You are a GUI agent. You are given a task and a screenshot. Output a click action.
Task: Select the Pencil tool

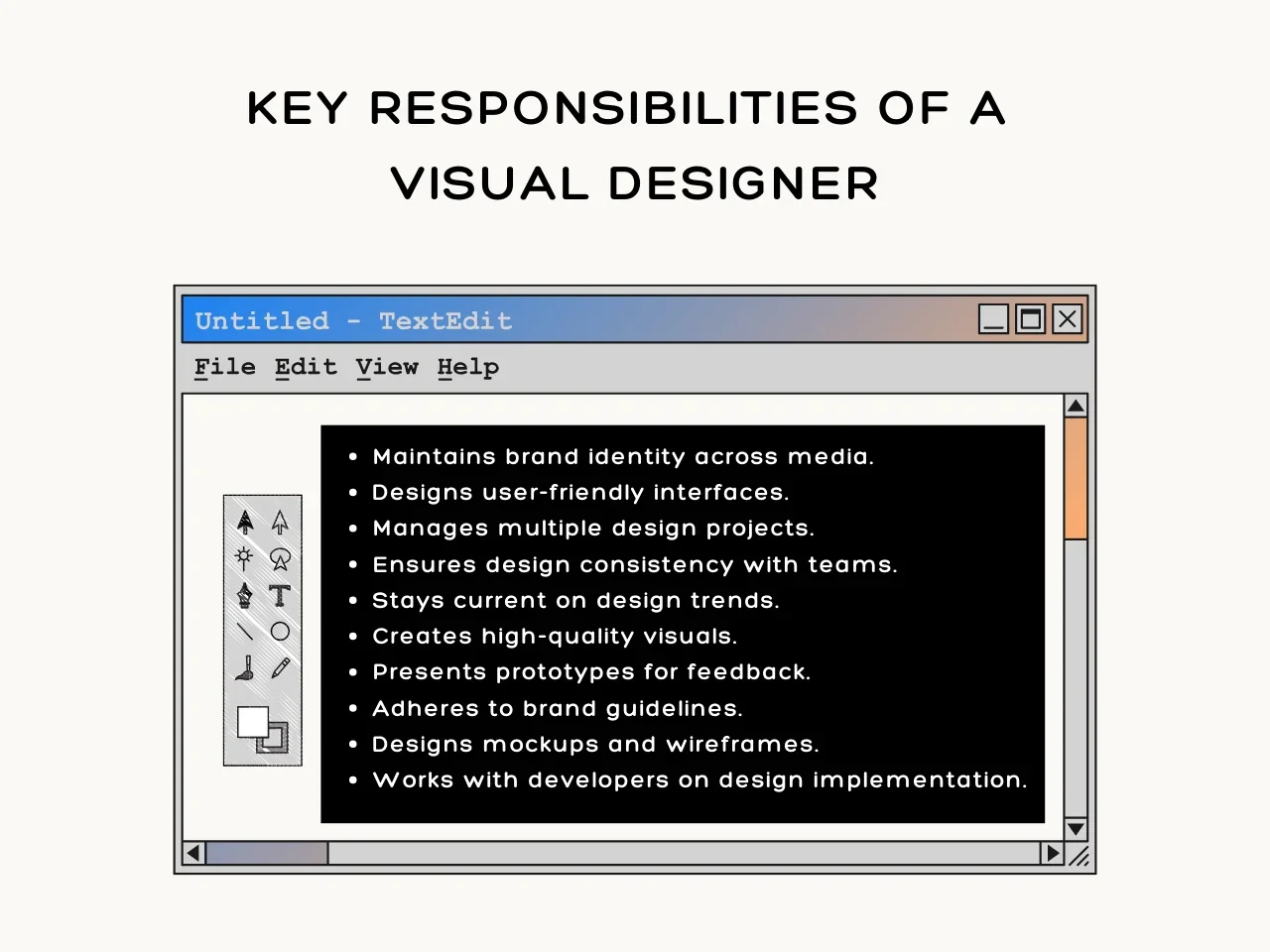click(x=281, y=668)
